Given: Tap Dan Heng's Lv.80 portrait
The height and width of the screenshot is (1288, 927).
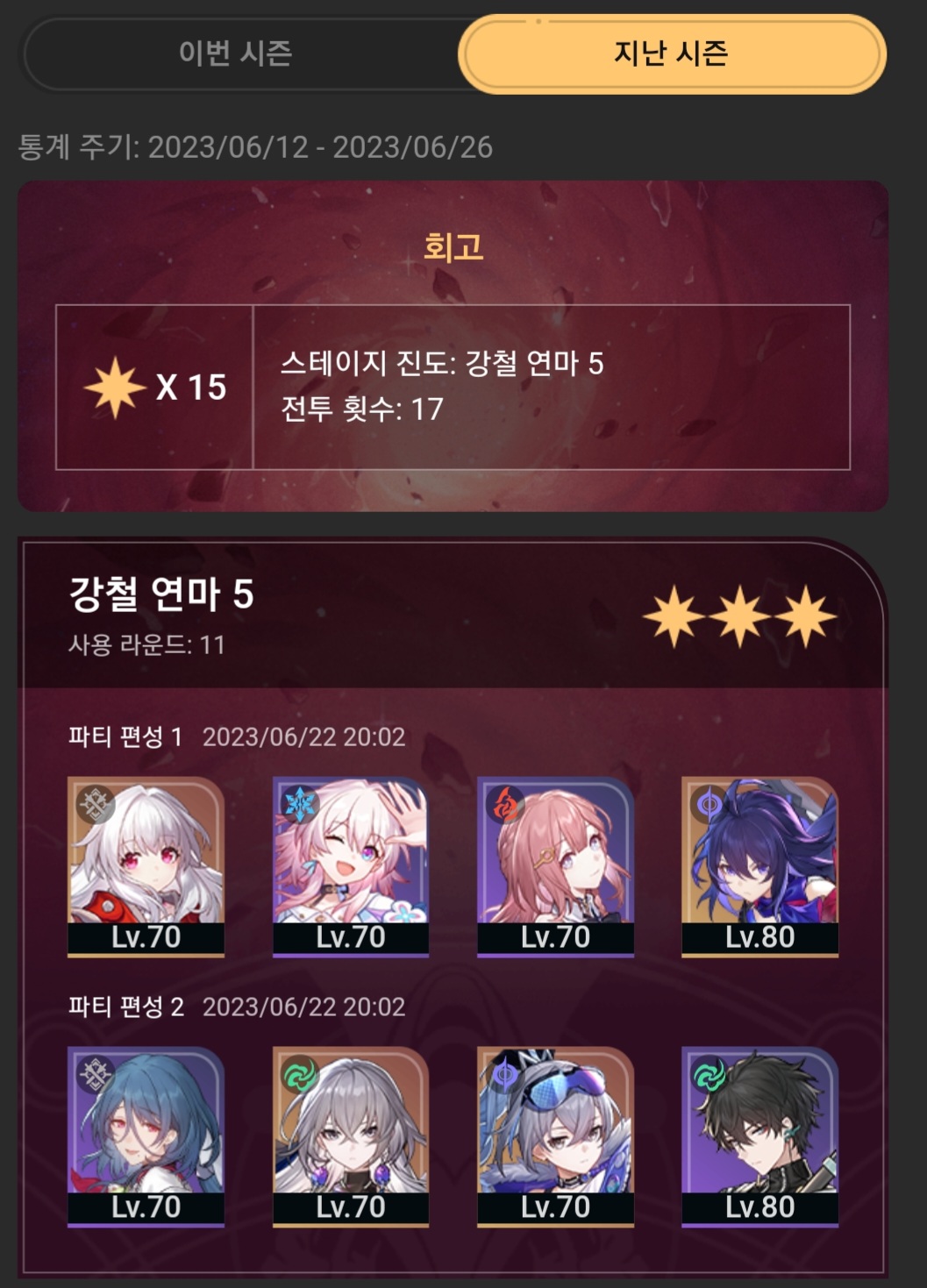Looking at the screenshot, I should click(759, 1136).
